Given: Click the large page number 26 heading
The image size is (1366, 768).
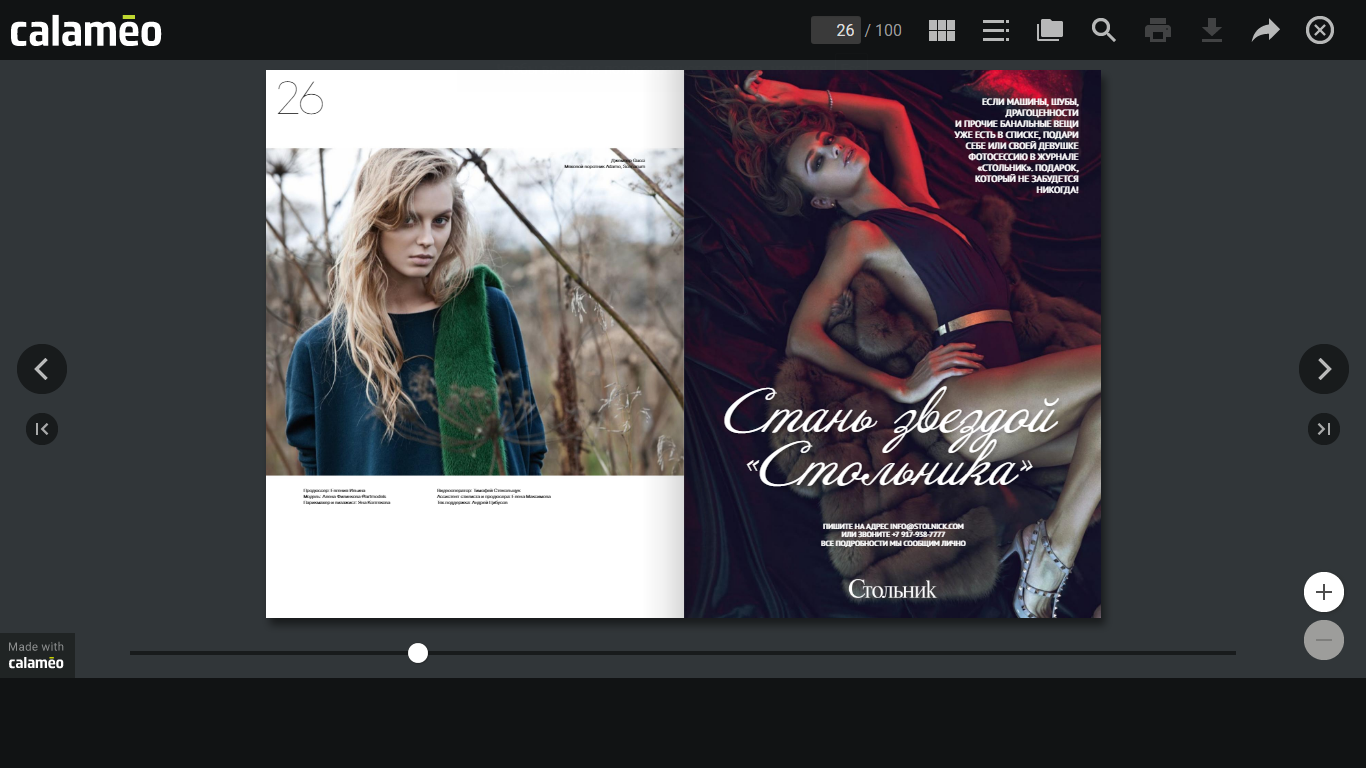Looking at the screenshot, I should [x=300, y=98].
